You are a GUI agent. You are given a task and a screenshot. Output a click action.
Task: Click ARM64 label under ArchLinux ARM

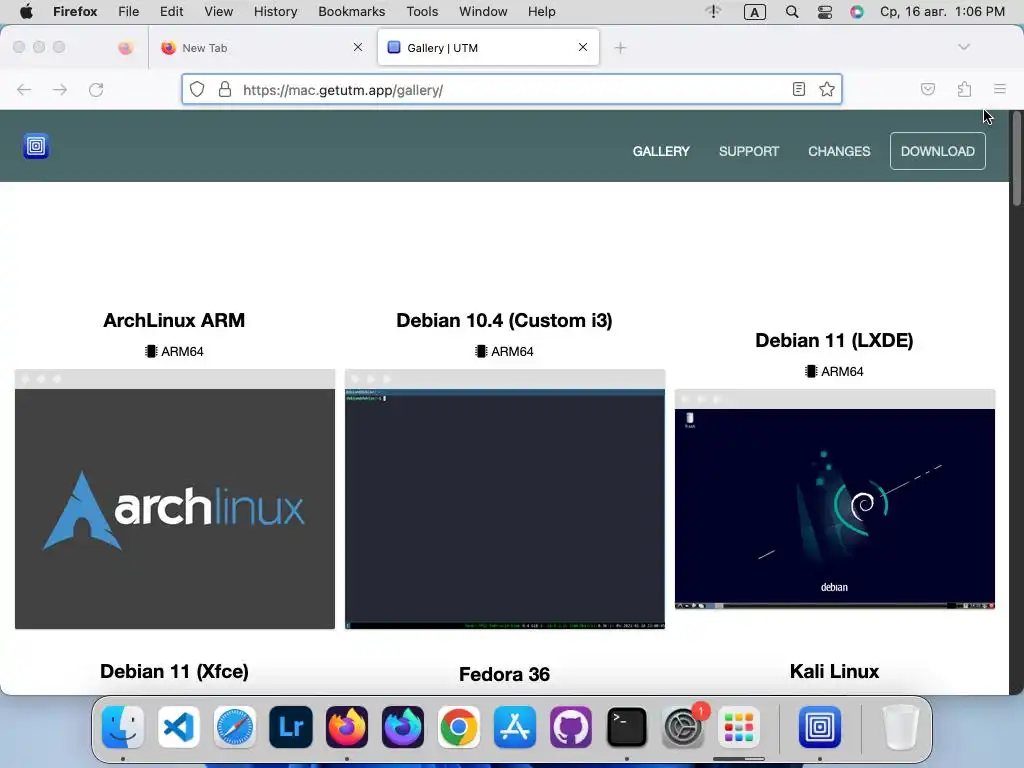tap(174, 351)
